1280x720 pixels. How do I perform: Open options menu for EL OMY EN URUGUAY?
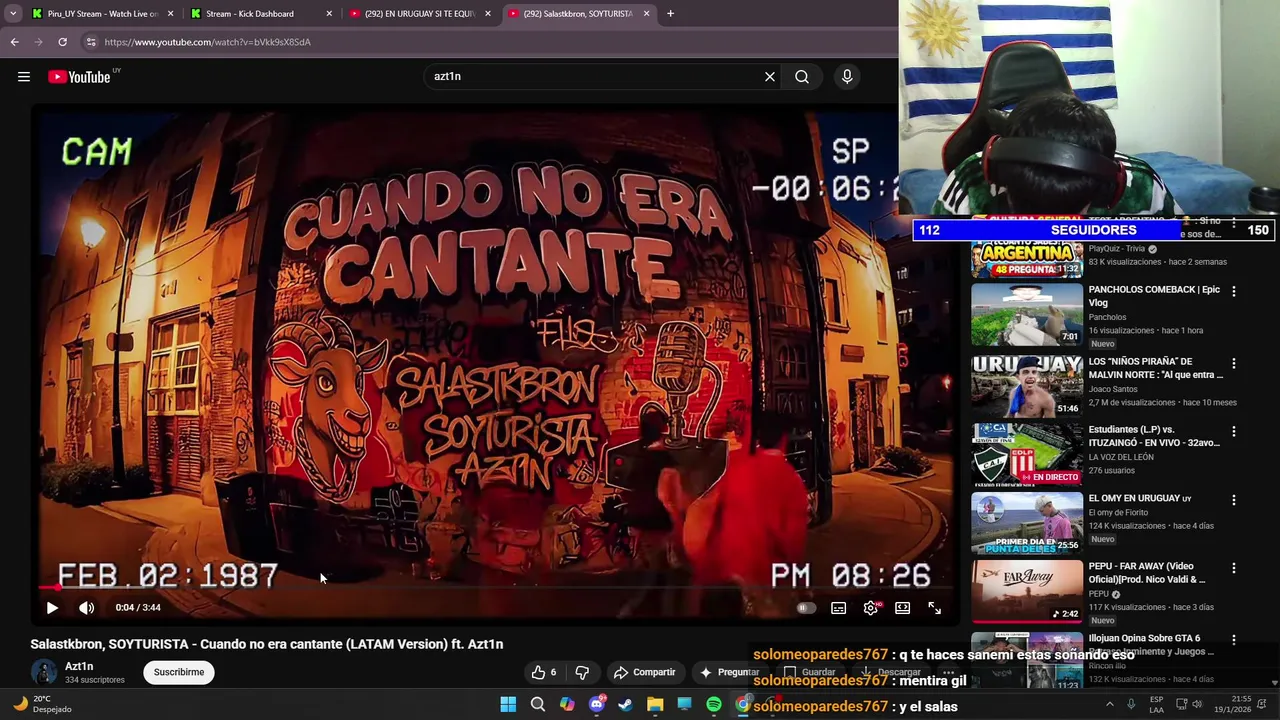pos(1233,499)
